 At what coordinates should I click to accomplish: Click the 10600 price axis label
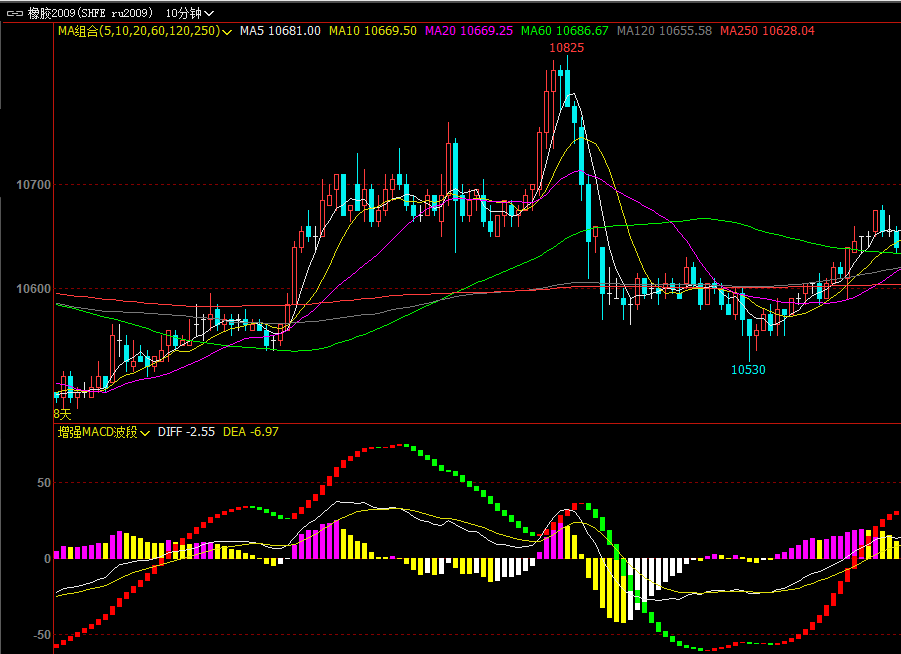coord(33,289)
